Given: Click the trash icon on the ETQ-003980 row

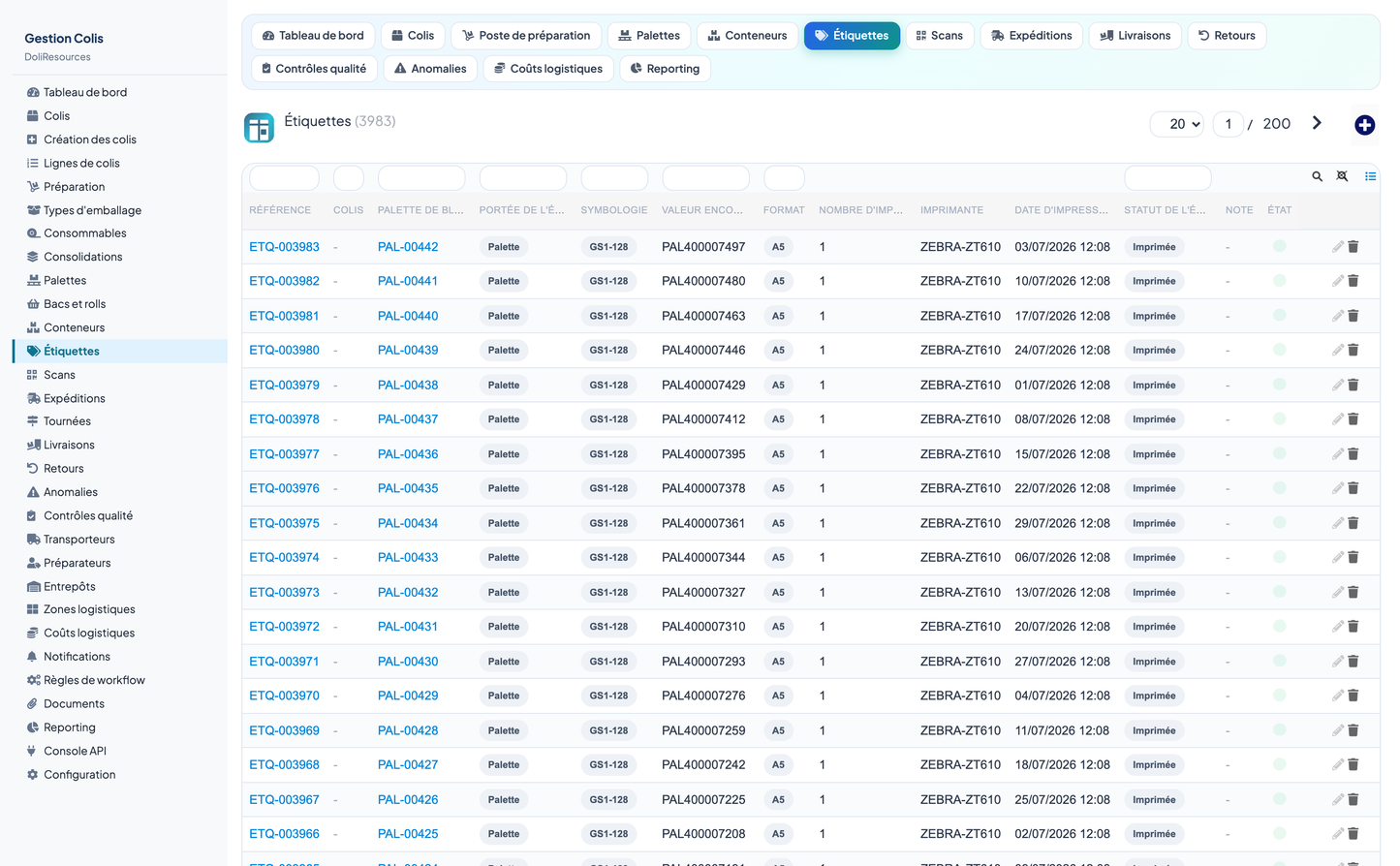Looking at the screenshot, I should point(1353,351).
